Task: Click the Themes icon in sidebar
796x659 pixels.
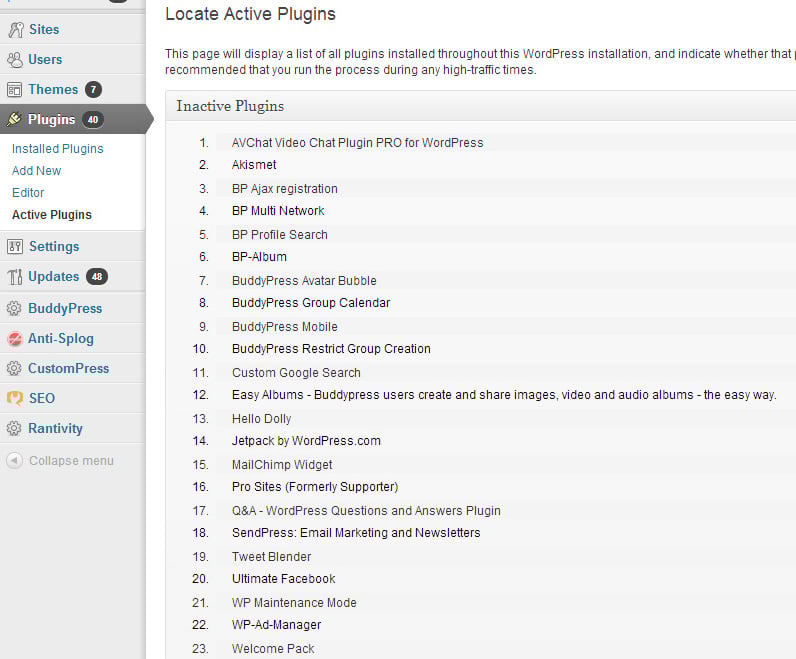Action: pos(14,90)
